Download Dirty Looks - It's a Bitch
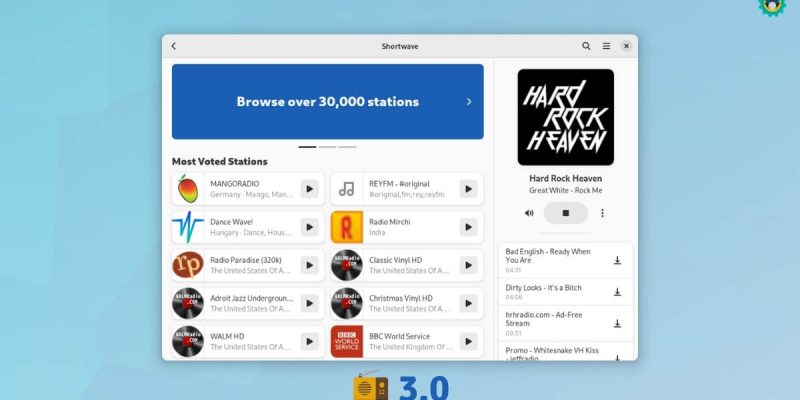800x400 pixels. pyautogui.click(x=617, y=292)
